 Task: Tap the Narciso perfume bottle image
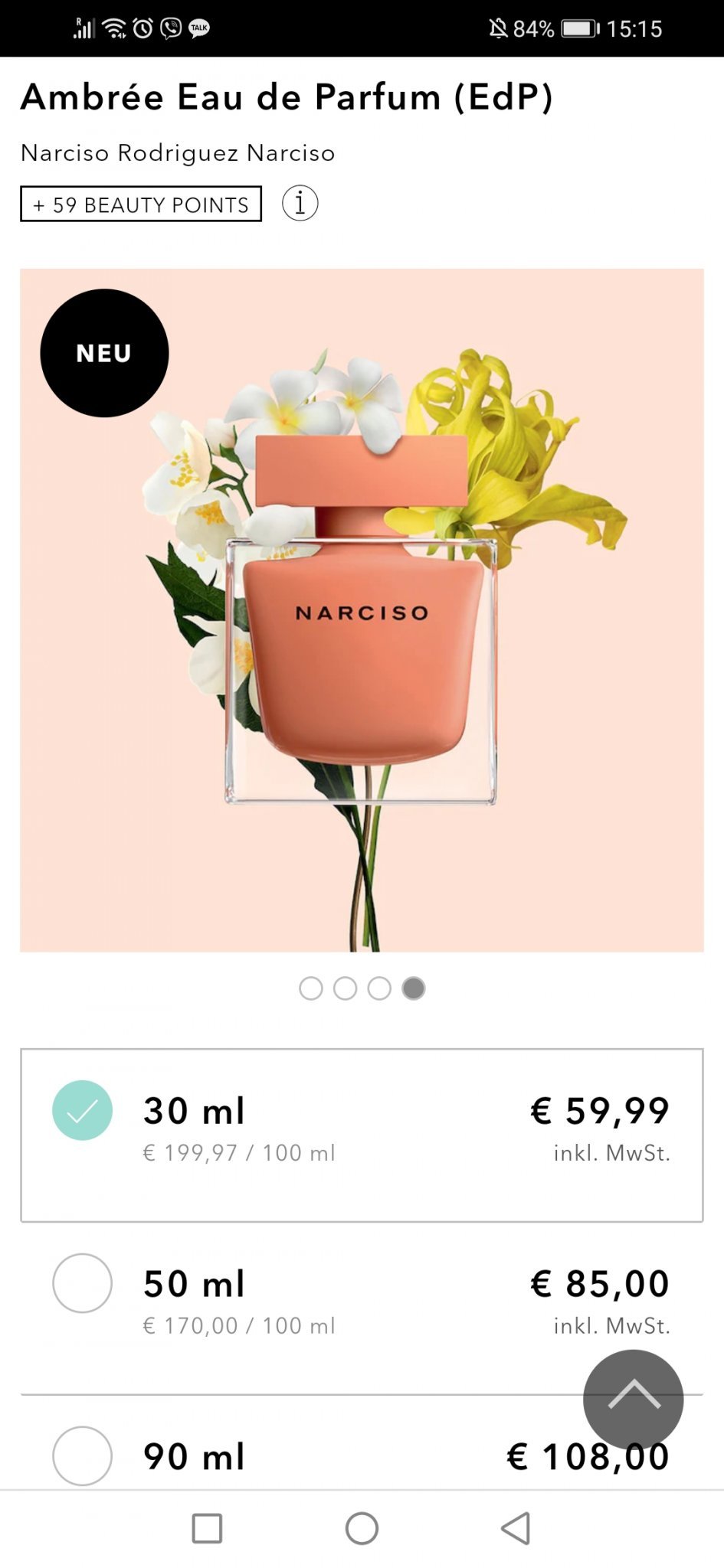coord(362,610)
